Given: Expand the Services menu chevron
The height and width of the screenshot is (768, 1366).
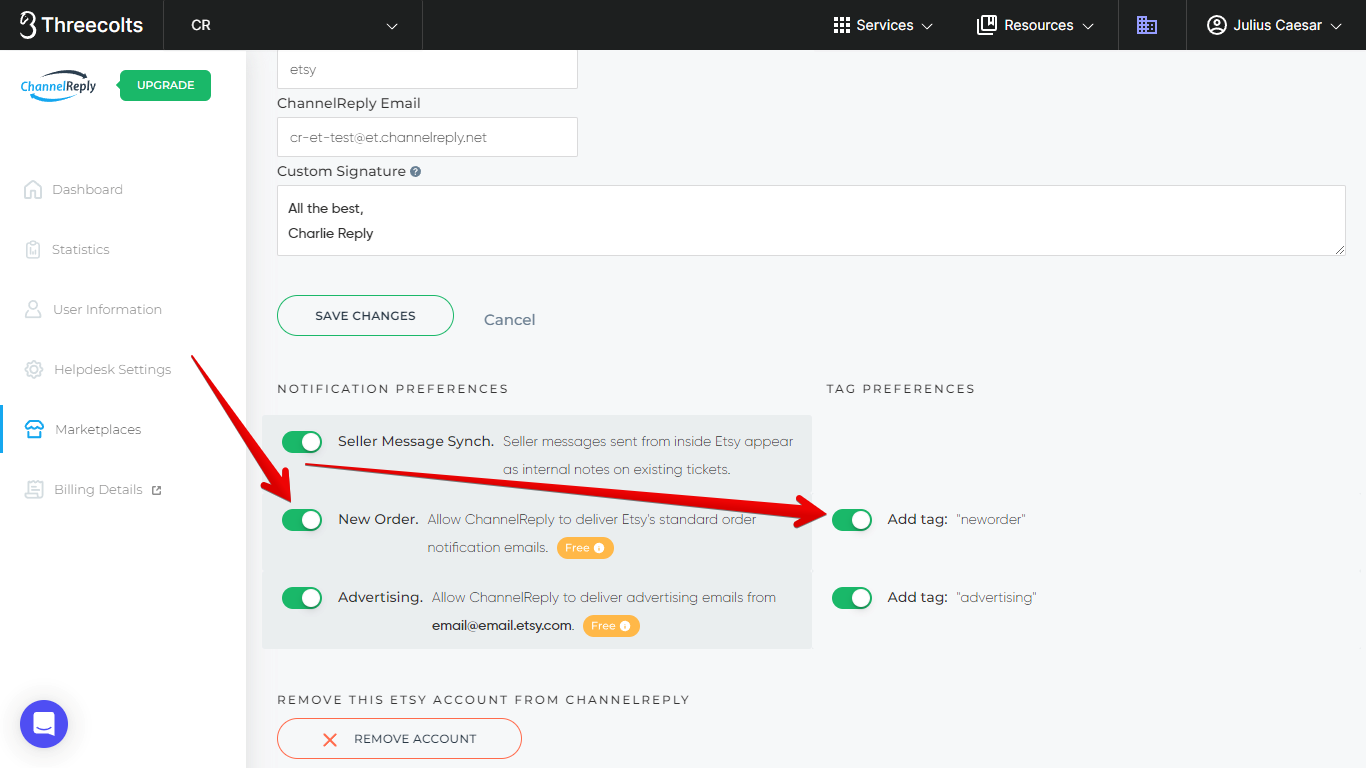Looking at the screenshot, I should 927,26.
